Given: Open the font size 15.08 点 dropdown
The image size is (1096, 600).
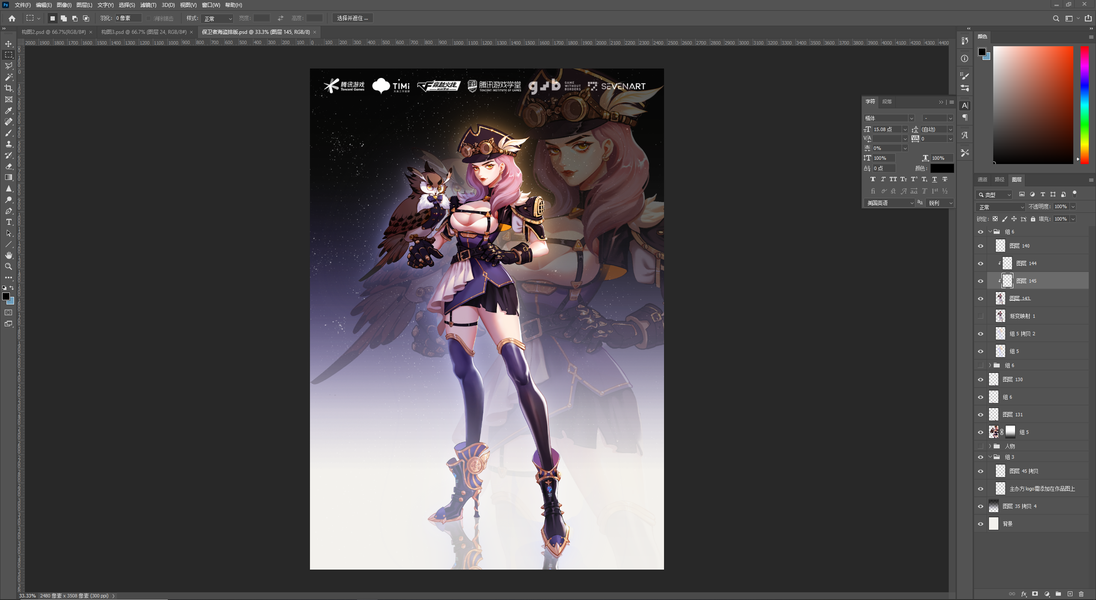Looking at the screenshot, I should tap(904, 129).
